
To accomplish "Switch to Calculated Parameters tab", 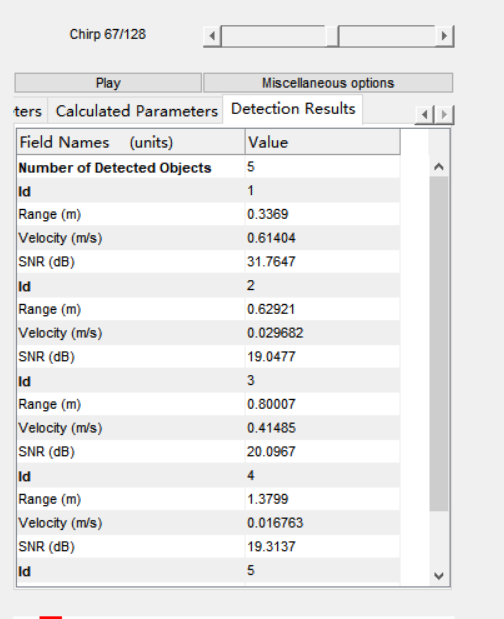I will click(136, 111).
